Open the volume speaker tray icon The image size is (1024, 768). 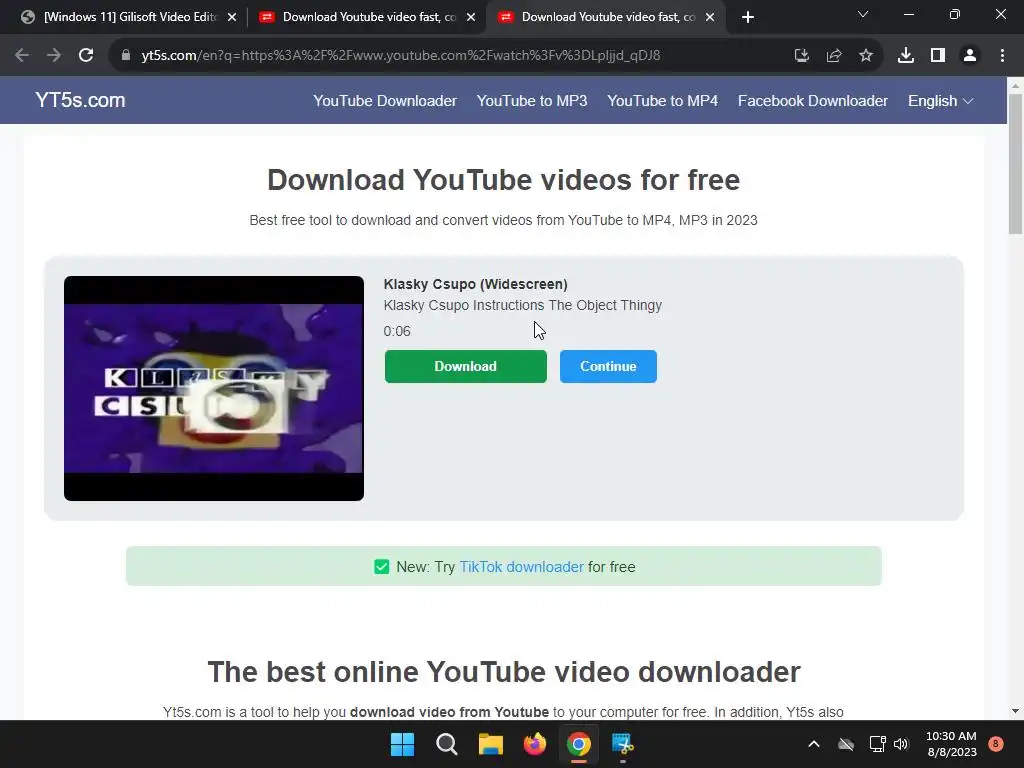tap(901, 744)
